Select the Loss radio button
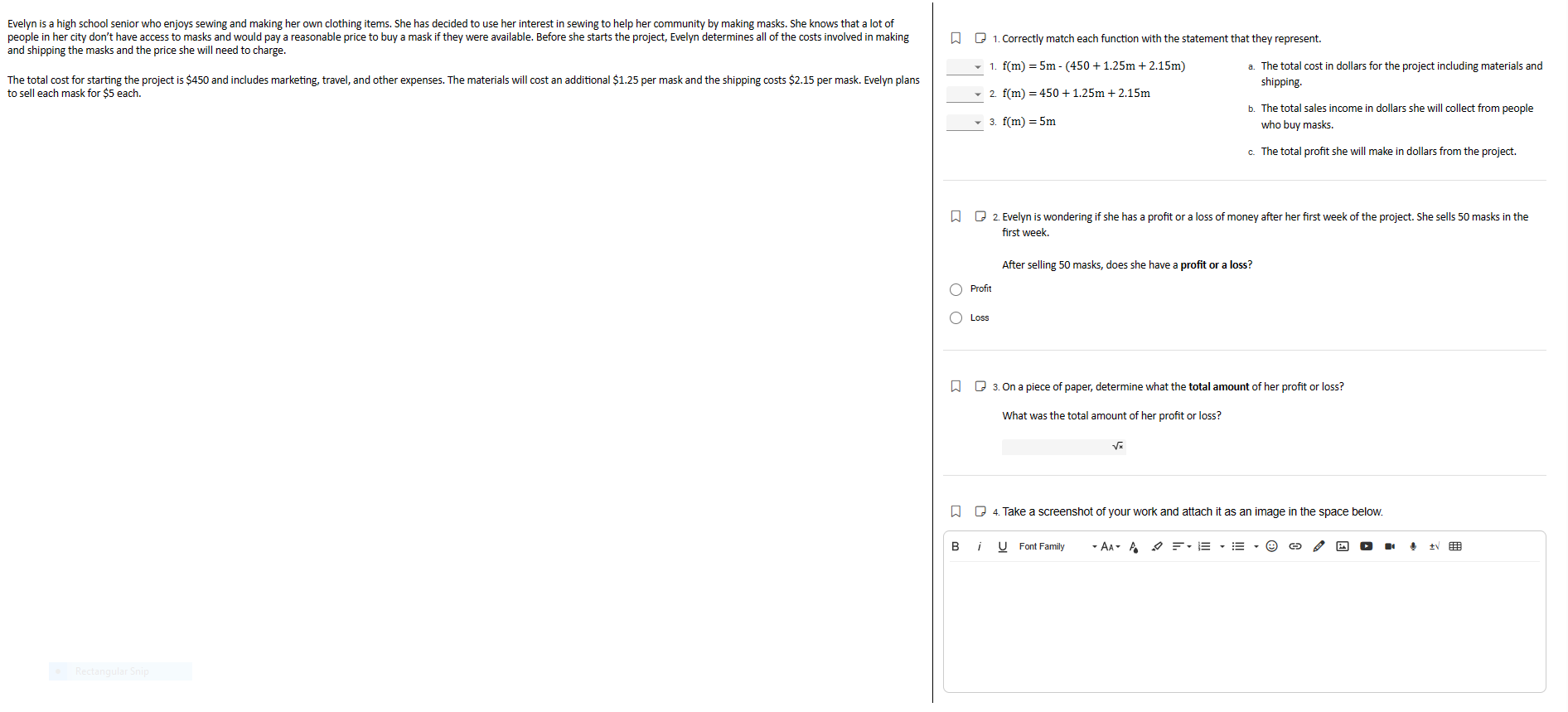 coord(956,318)
